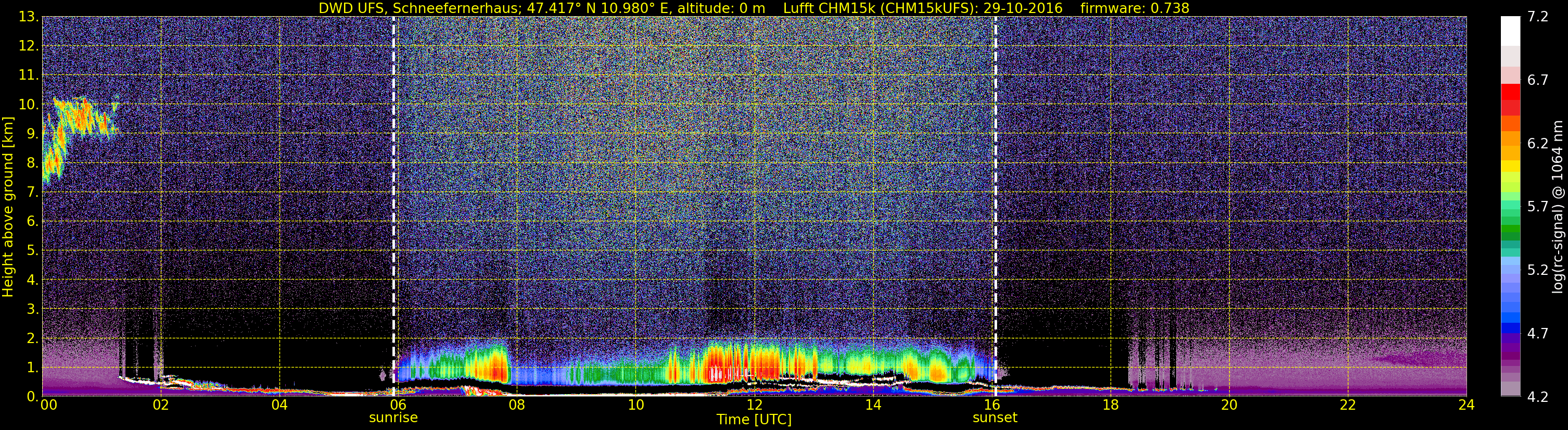Click the x-axis tick label '10'
The image size is (1568, 430).
coord(635,405)
